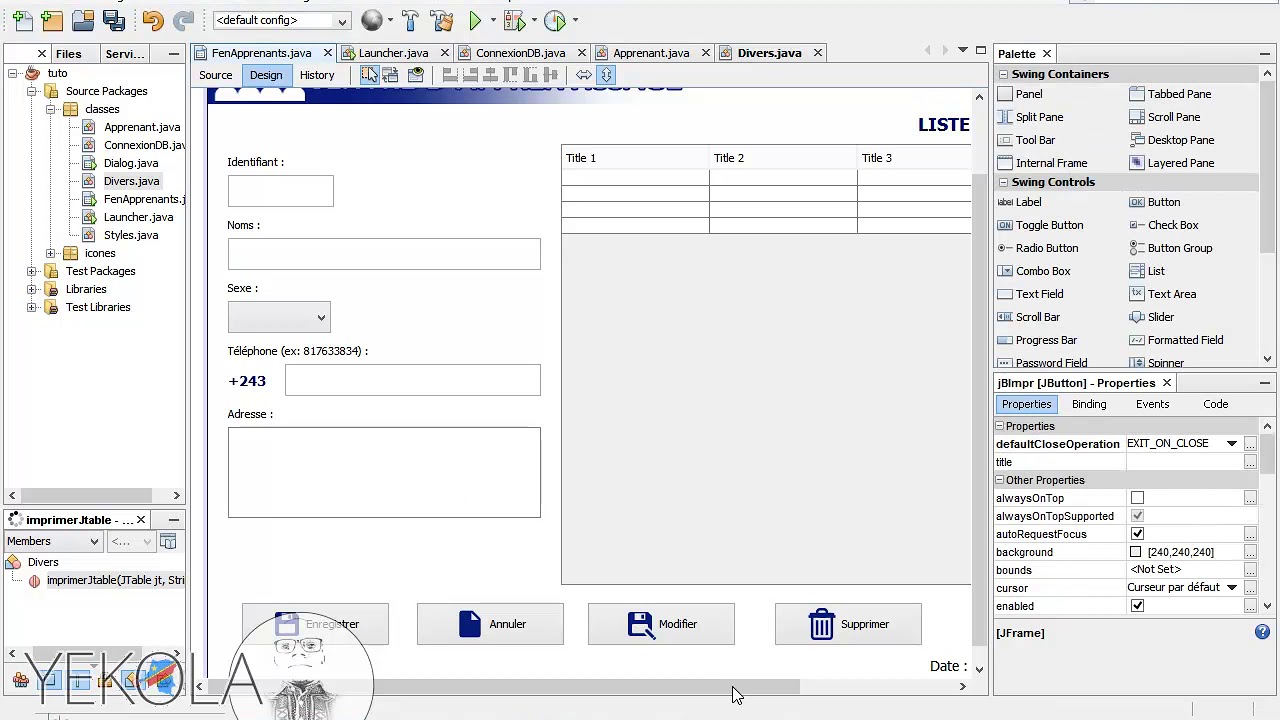Switch to the History view tab

coord(316,75)
